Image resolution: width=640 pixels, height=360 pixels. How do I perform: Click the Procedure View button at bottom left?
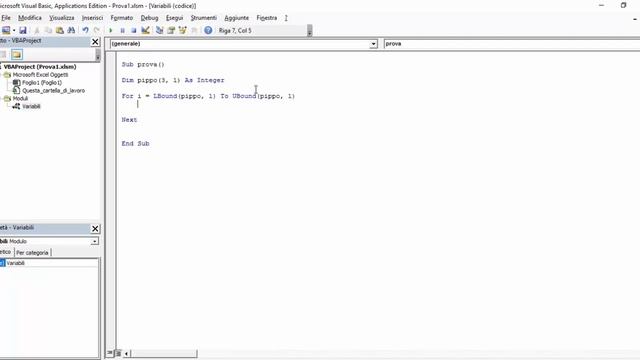point(110,353)
